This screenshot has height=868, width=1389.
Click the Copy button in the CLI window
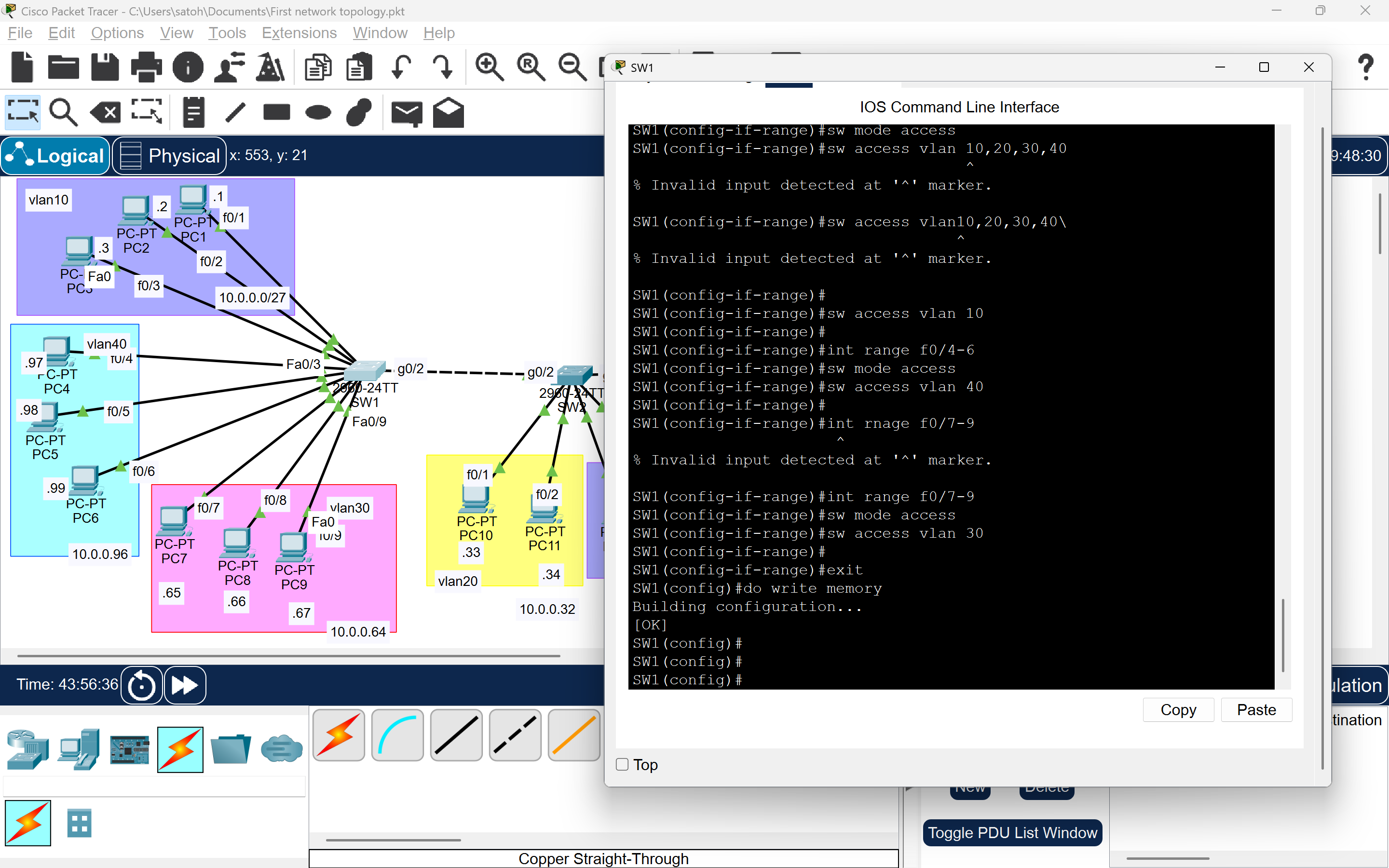[x=1177, y=709]
